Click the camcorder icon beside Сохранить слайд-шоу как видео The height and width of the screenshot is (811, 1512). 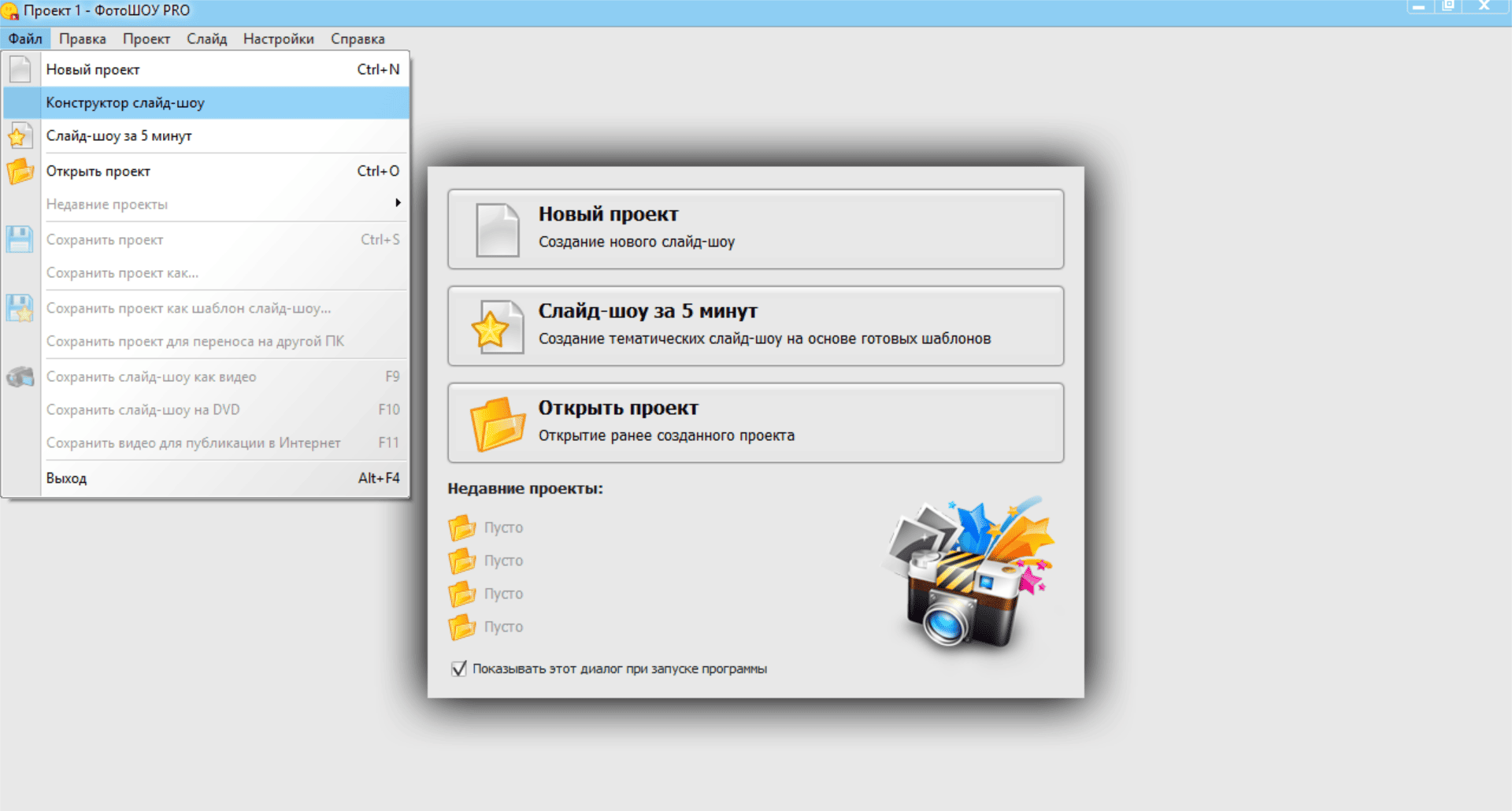(20, 377)
